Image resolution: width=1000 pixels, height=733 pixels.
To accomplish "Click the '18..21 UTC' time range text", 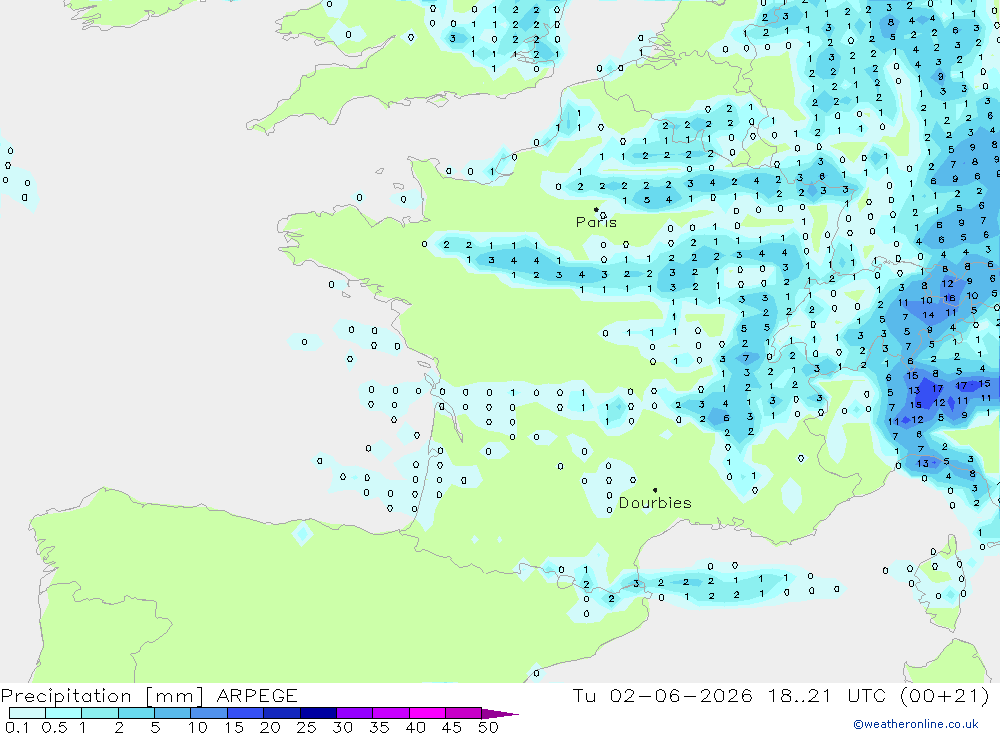I will tap(827, 696).
